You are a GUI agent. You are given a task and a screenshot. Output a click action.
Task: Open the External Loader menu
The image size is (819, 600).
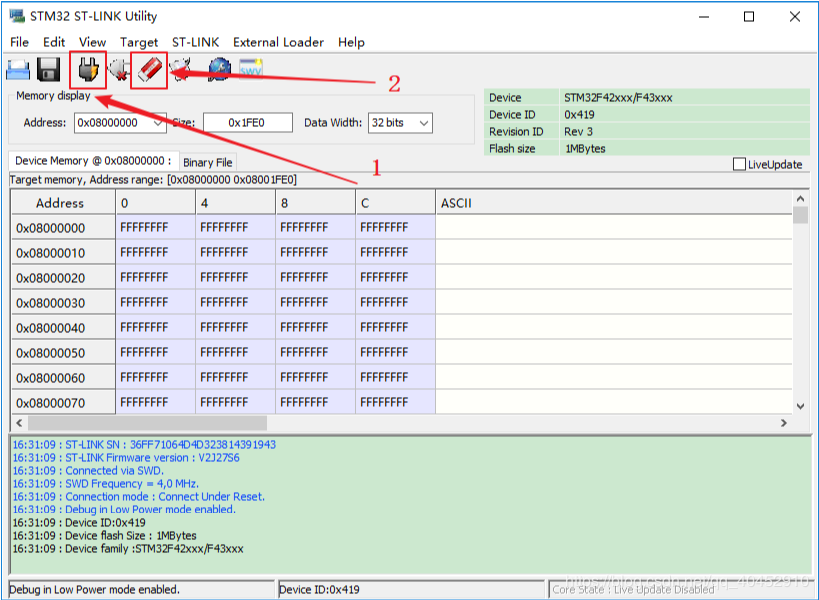278,42
